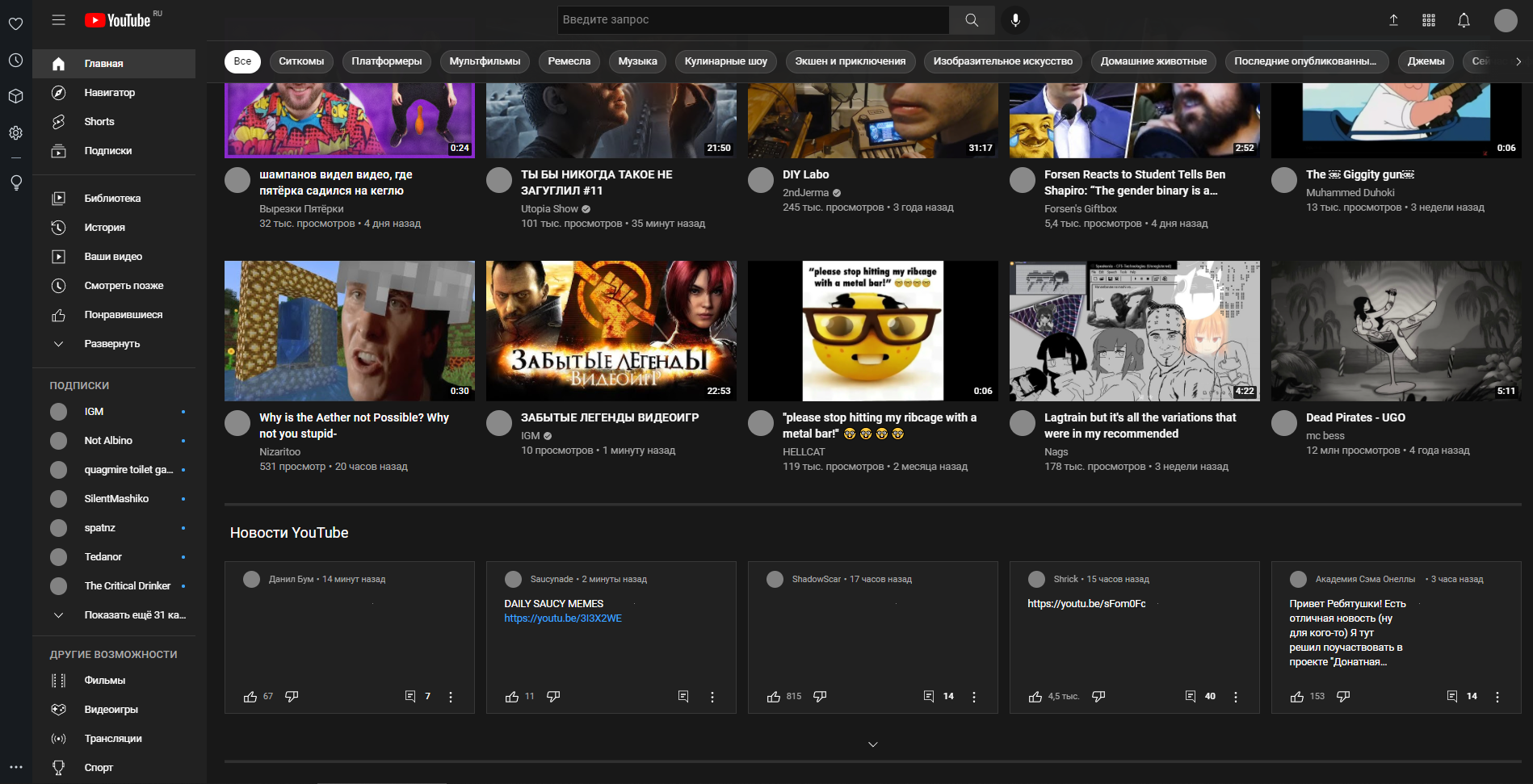Like the Академия Сэма Онеллы post
This screenshot has width=1533, height=784.
pos(1297,696)
